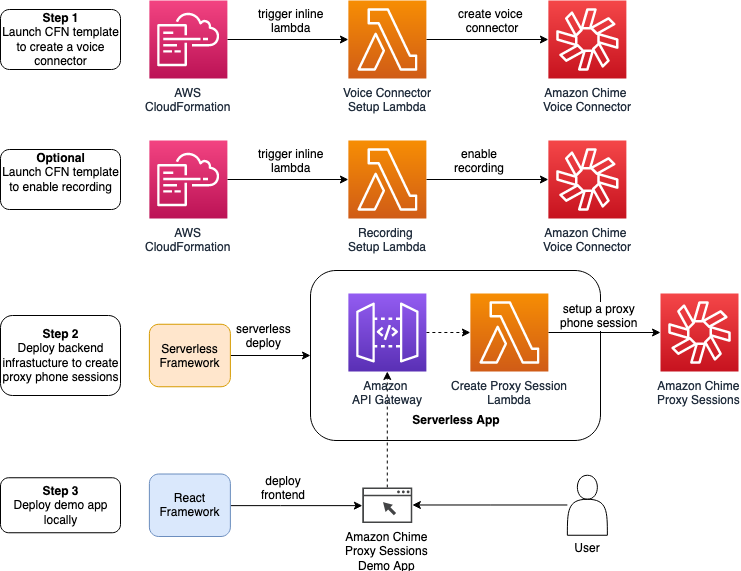
Task: Click the AWS CloudFormation icon in Step 1 row
Action: [x=188, y=39]
